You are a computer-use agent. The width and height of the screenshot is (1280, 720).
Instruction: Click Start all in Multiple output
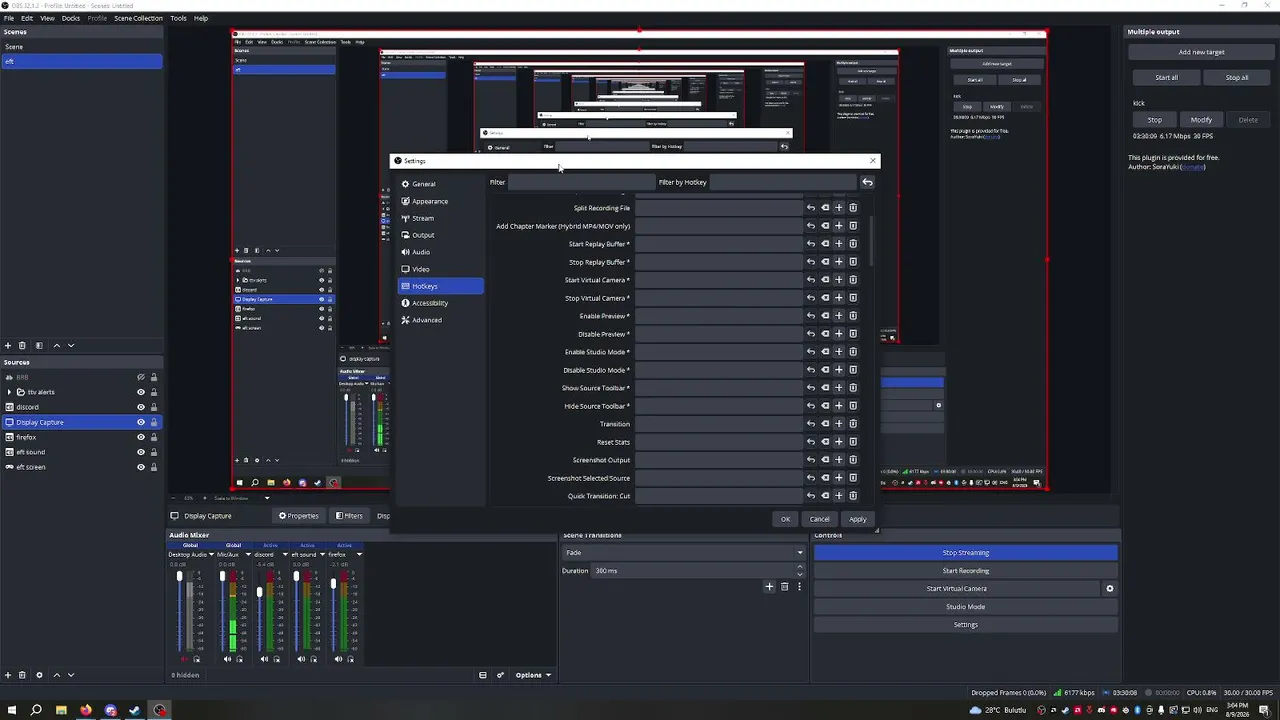point(1166,77)
